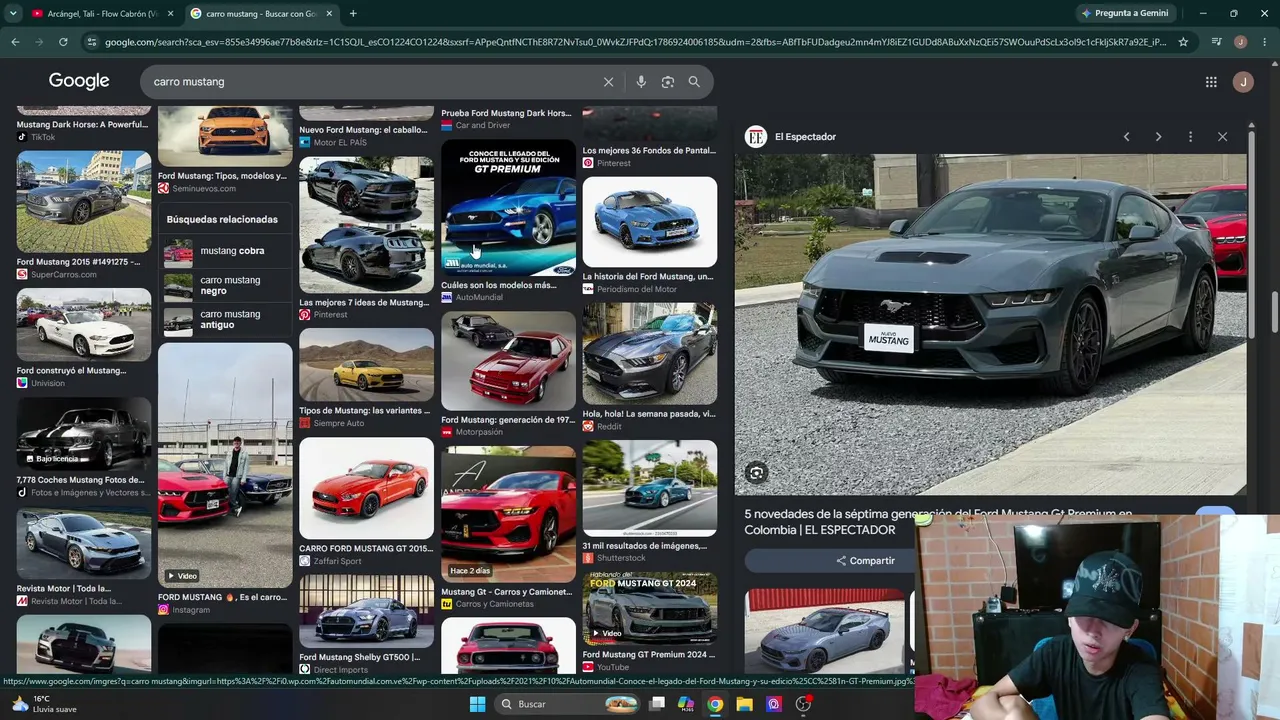
Task: Switch to the Arcángel, Tali - Flow Cabrón tab
Action: pos(102,13)
